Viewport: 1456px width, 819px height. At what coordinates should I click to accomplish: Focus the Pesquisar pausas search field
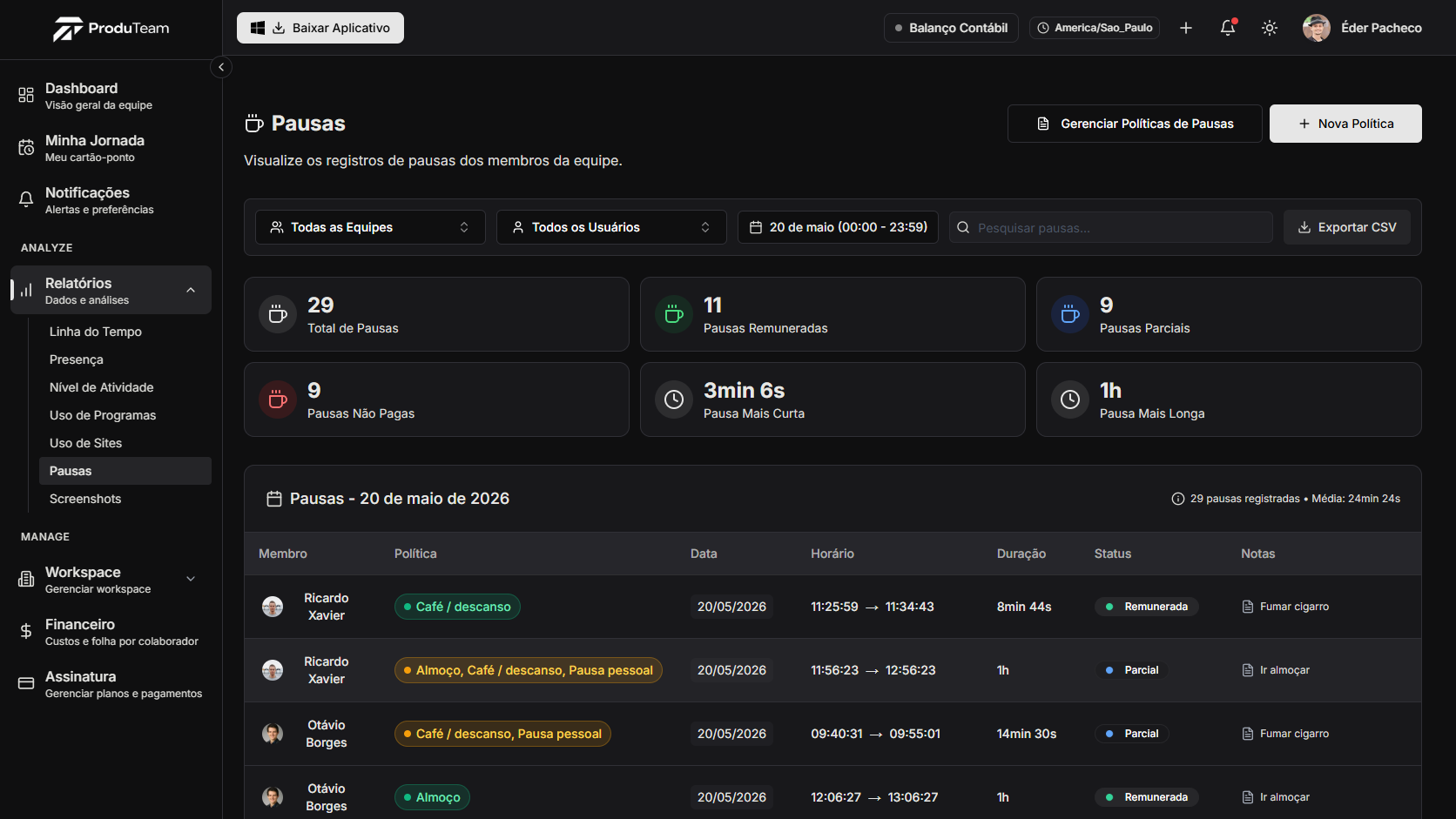1111,227
